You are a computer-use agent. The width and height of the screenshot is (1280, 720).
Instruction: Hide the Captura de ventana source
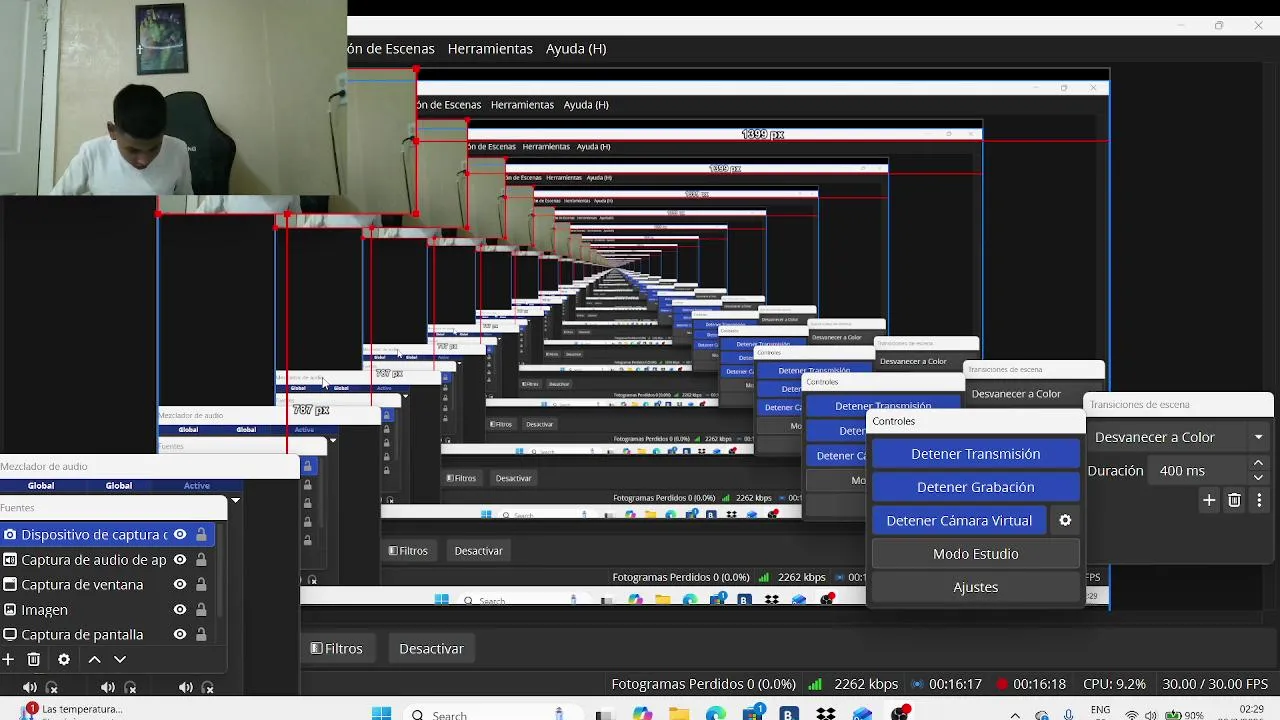coord(180,585)
